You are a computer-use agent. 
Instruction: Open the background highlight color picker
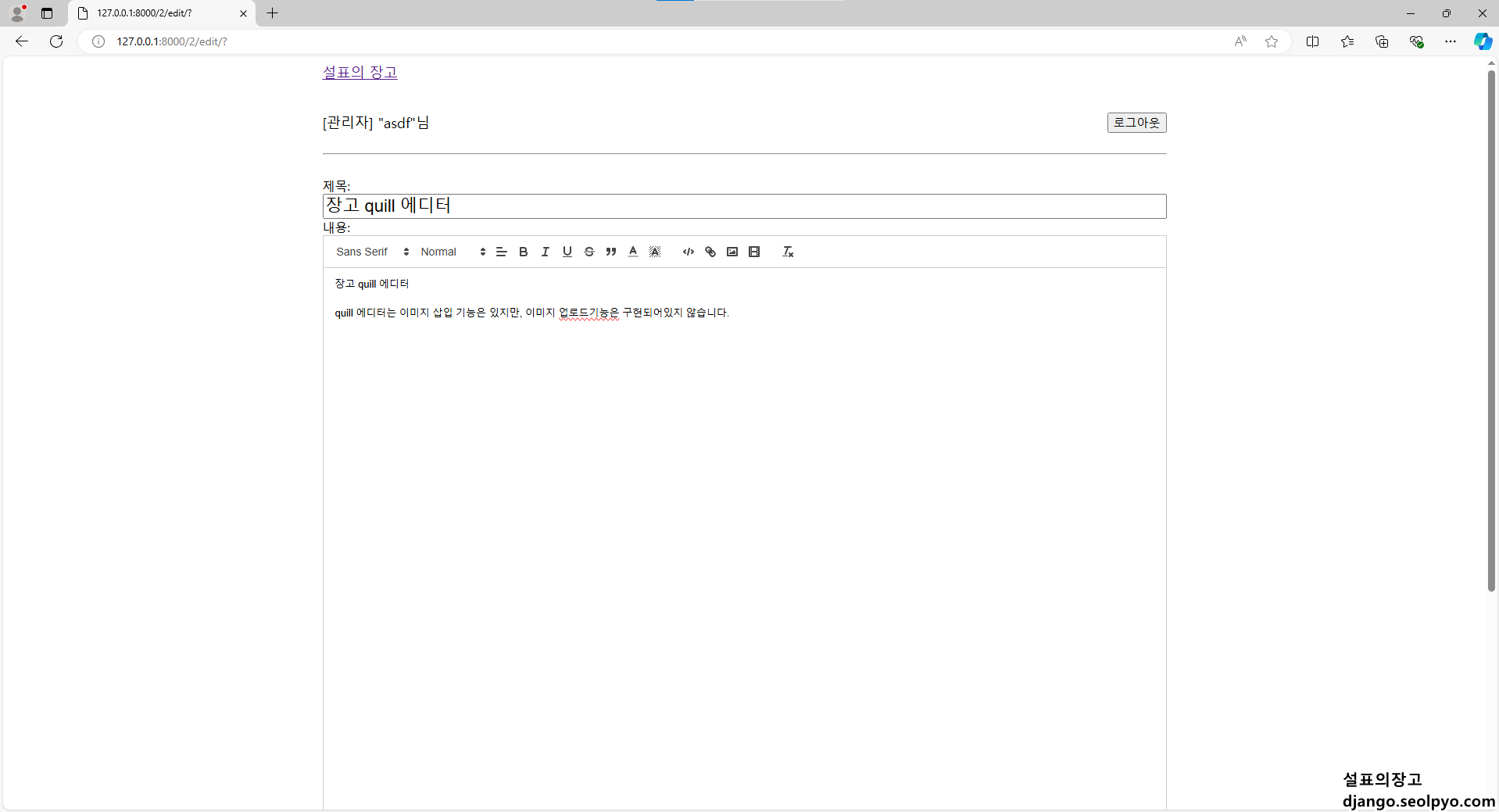[655, 252]
